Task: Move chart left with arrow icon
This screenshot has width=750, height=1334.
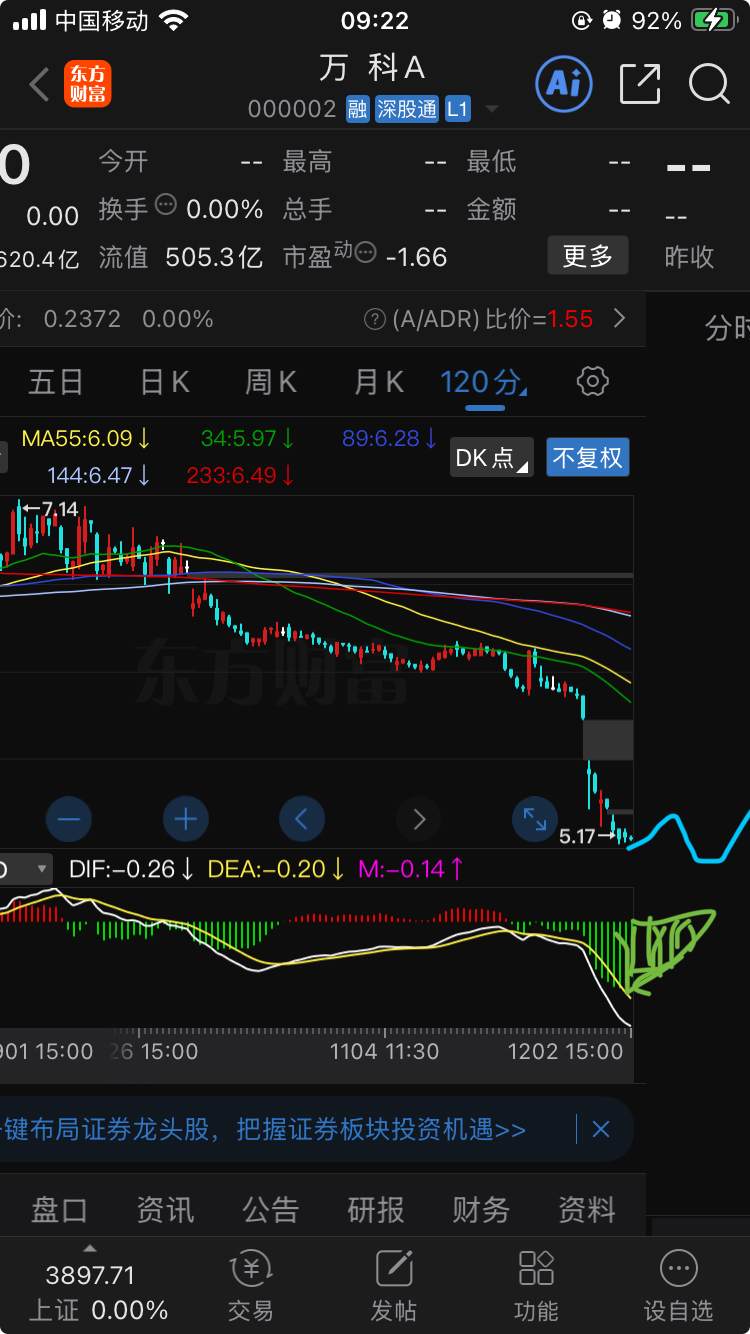Action: tap(302, 820)
